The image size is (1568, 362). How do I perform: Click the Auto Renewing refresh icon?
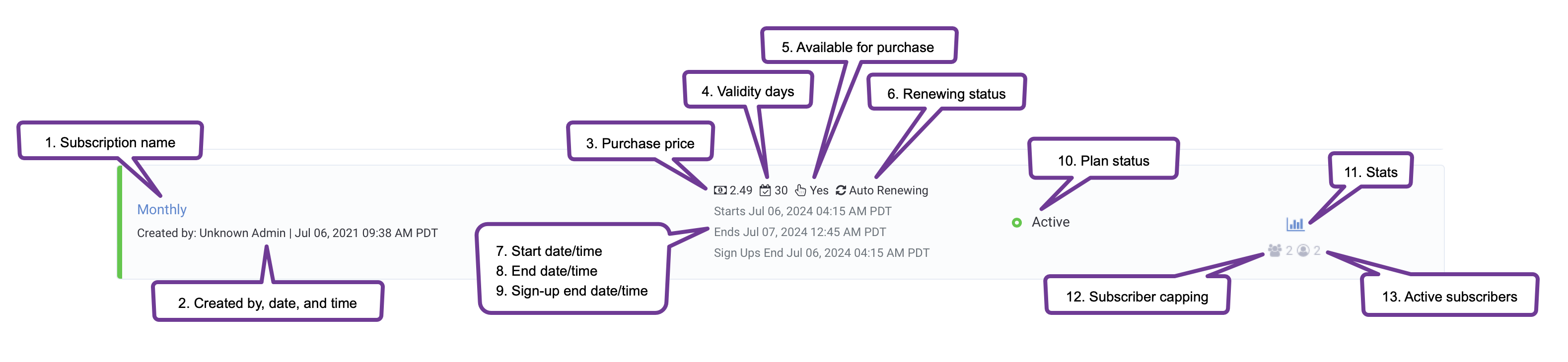click(x=841, y=190)
